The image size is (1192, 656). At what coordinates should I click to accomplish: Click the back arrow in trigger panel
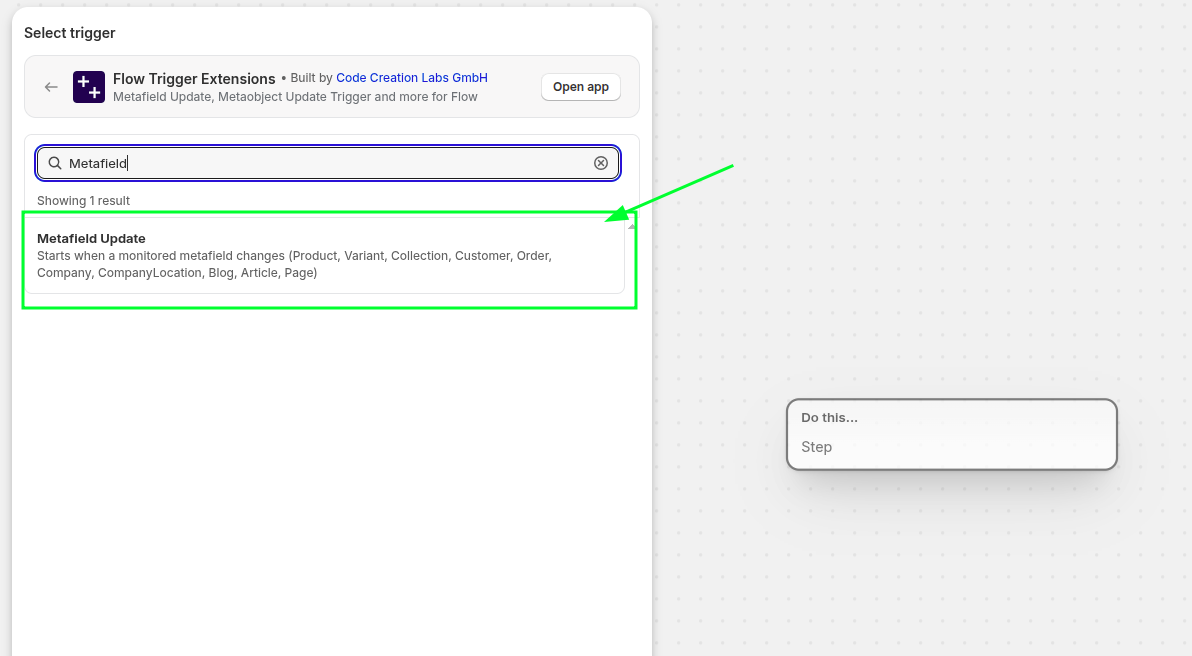[51, 87]
